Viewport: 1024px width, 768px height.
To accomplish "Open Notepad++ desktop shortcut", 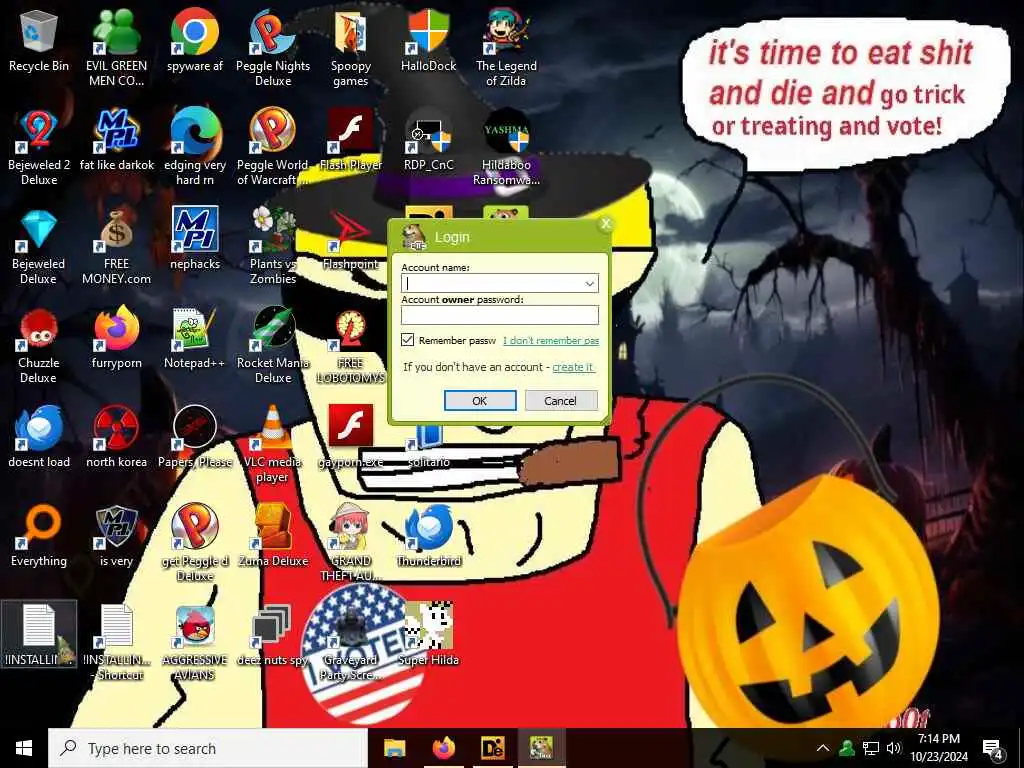I will [x=195, y=338].
